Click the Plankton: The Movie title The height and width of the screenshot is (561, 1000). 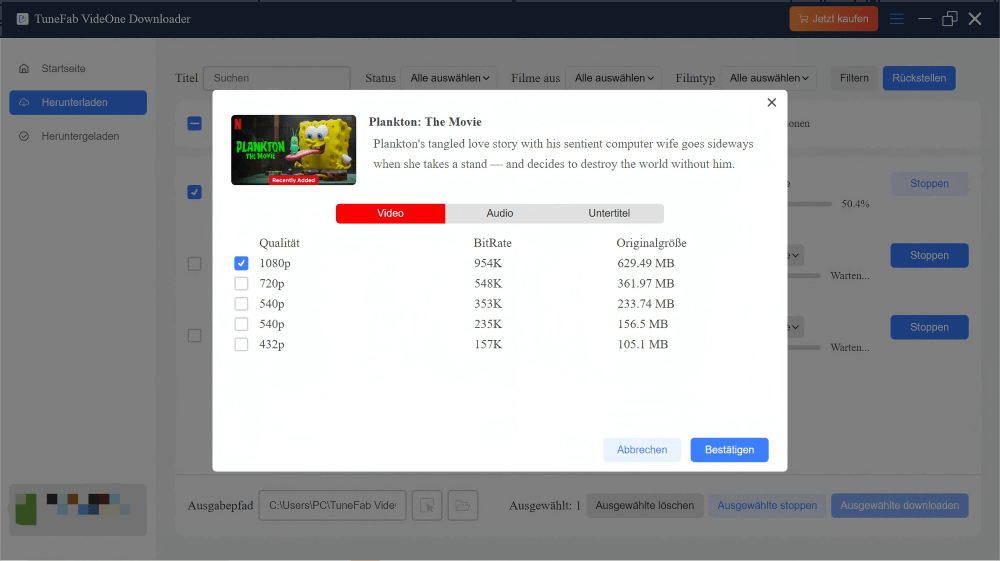[425, 122]
